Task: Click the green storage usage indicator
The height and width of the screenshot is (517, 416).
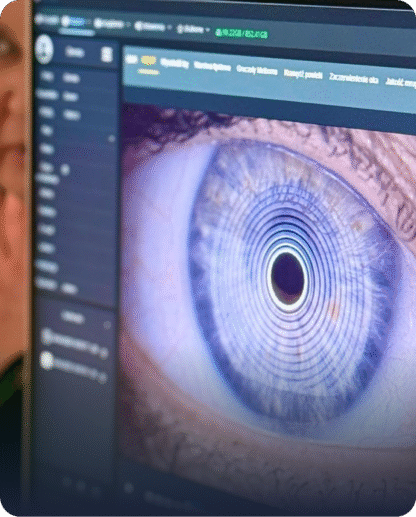Action: [242, 33]
